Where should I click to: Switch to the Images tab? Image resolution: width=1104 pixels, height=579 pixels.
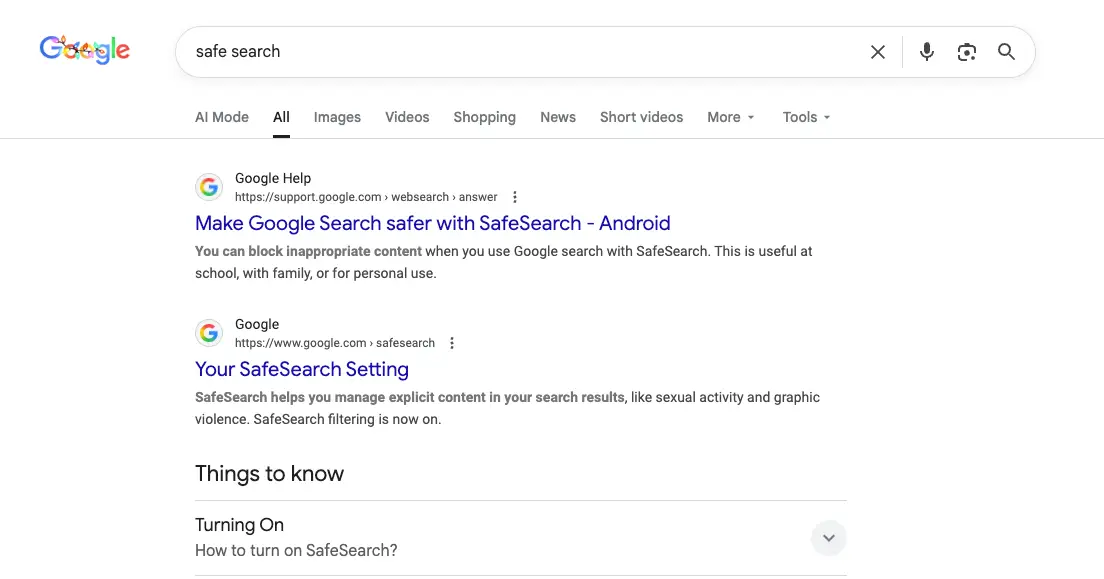[337, 117]
